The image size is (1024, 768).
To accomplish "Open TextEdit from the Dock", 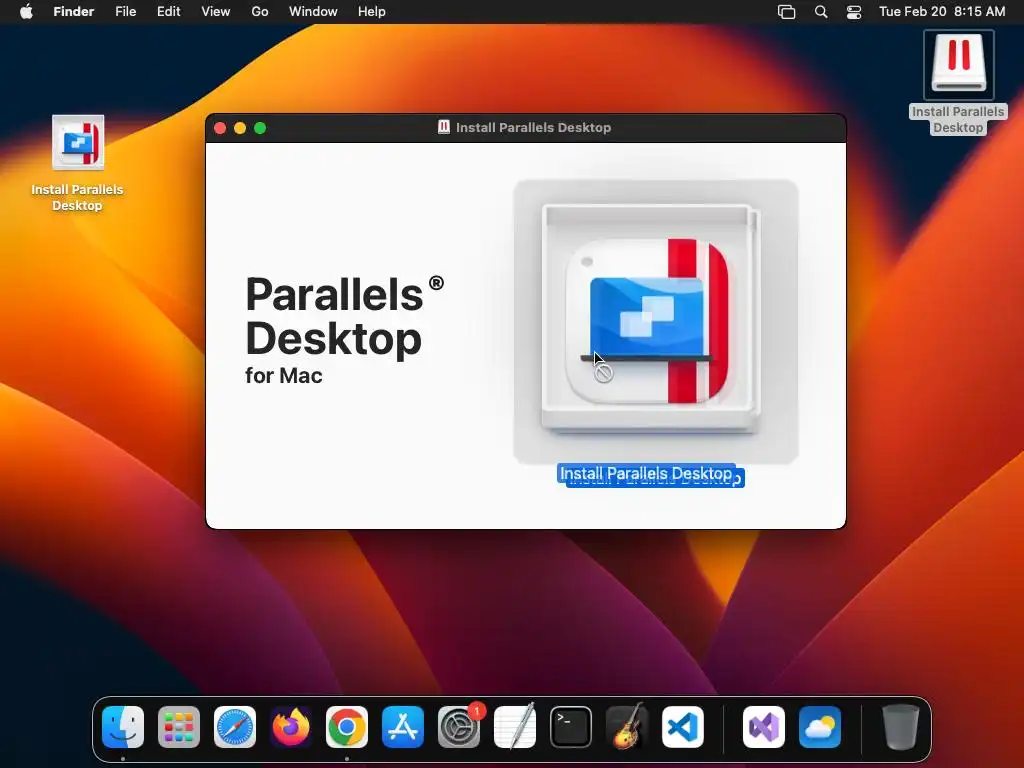I will pos(515,727).
